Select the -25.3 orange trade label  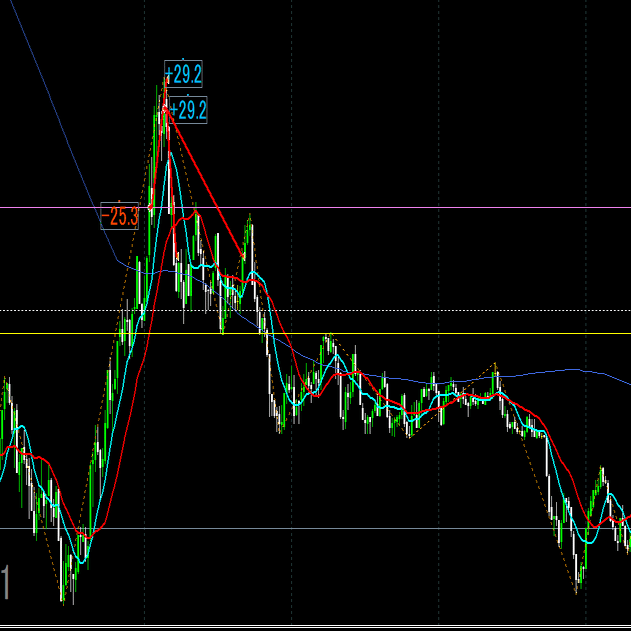119,216
